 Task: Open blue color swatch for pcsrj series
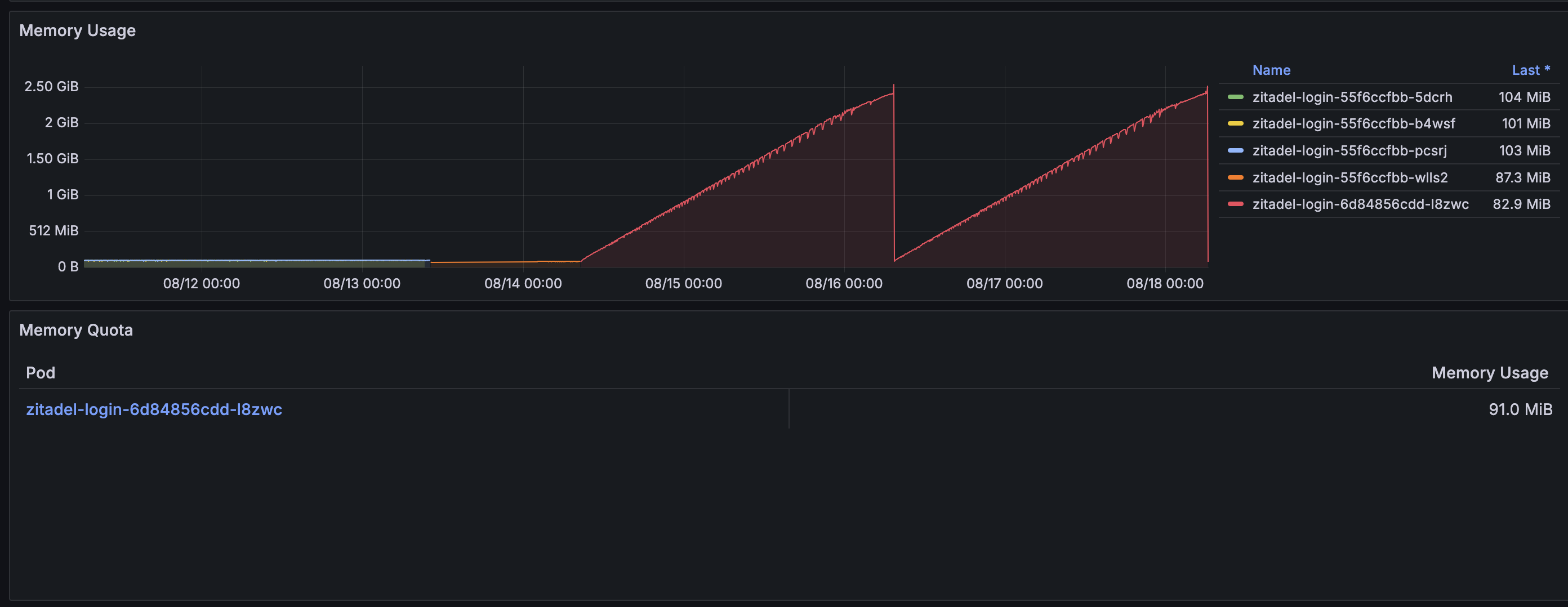coord(1235,150)
